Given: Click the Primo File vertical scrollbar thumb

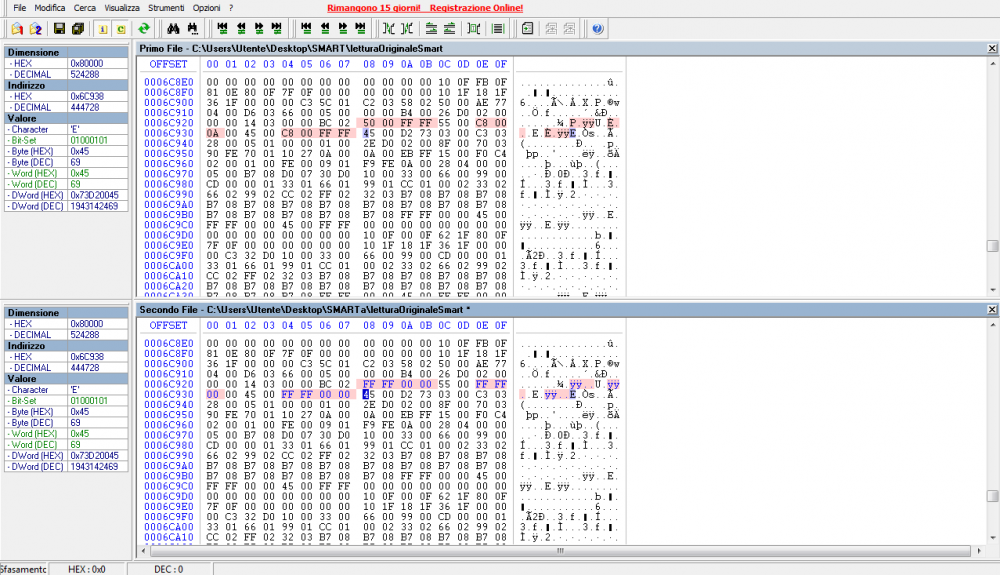Looking at the screenshot, I should pyautogui.click(x=992, y=246).
